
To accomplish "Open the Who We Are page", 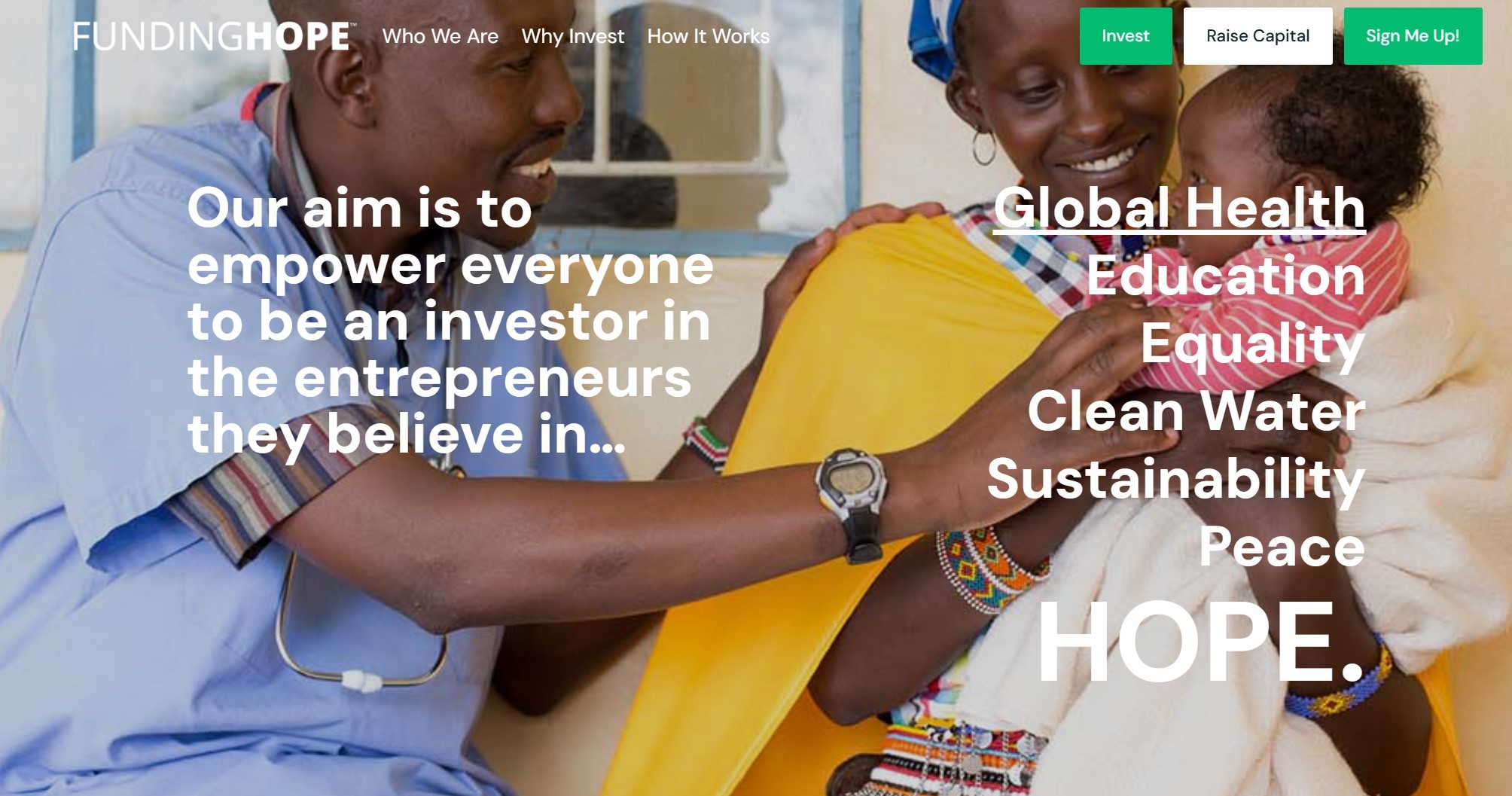I will click(x=440, y=36).
